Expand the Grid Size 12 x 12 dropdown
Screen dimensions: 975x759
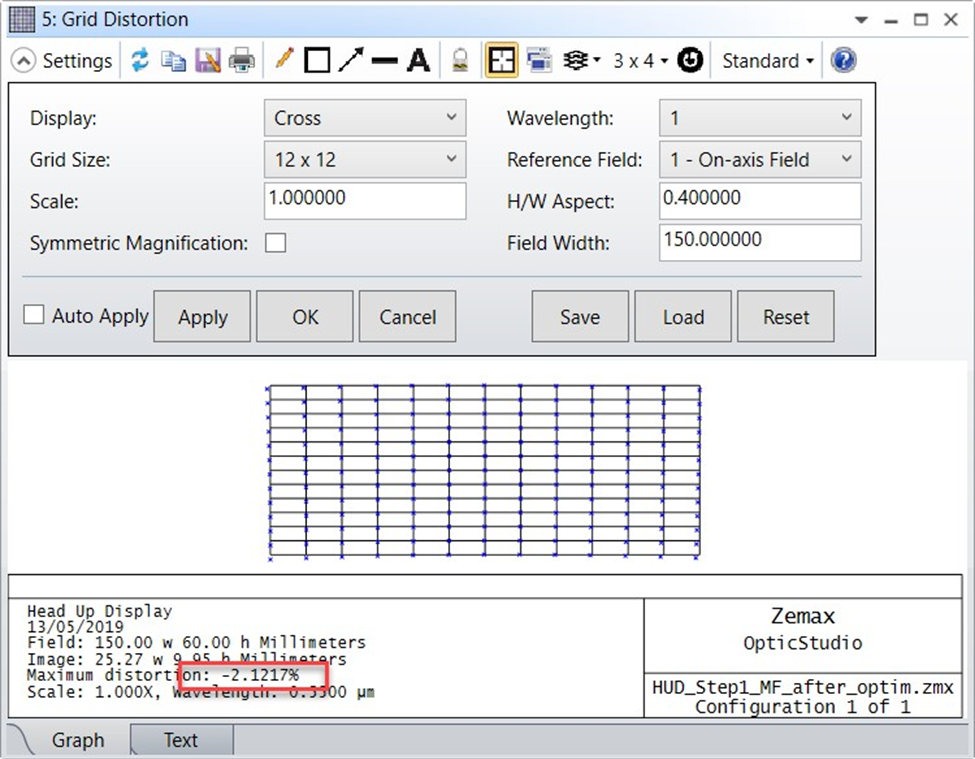[365, 159]
